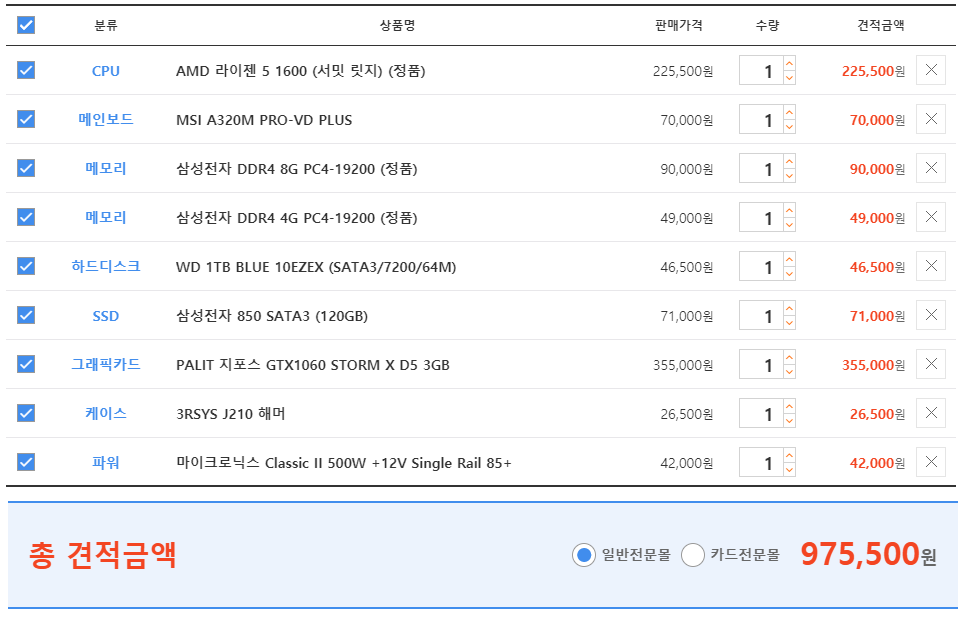Screen dimensions: 968x620
Task: Select the 카드전문몰 radio button
Action: [693, 555]
